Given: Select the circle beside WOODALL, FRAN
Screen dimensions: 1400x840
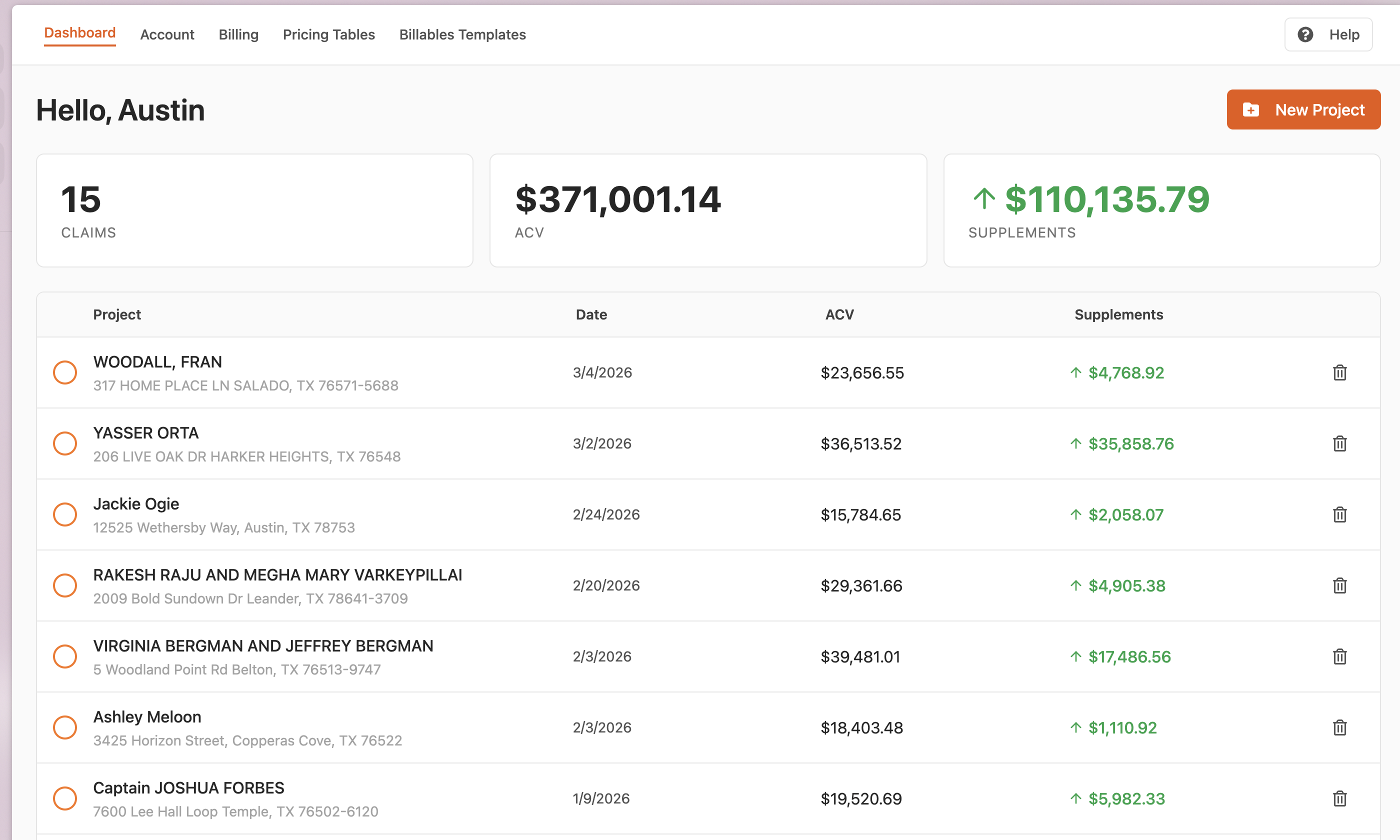Looking at the screenshot, I should click(65, 372).
